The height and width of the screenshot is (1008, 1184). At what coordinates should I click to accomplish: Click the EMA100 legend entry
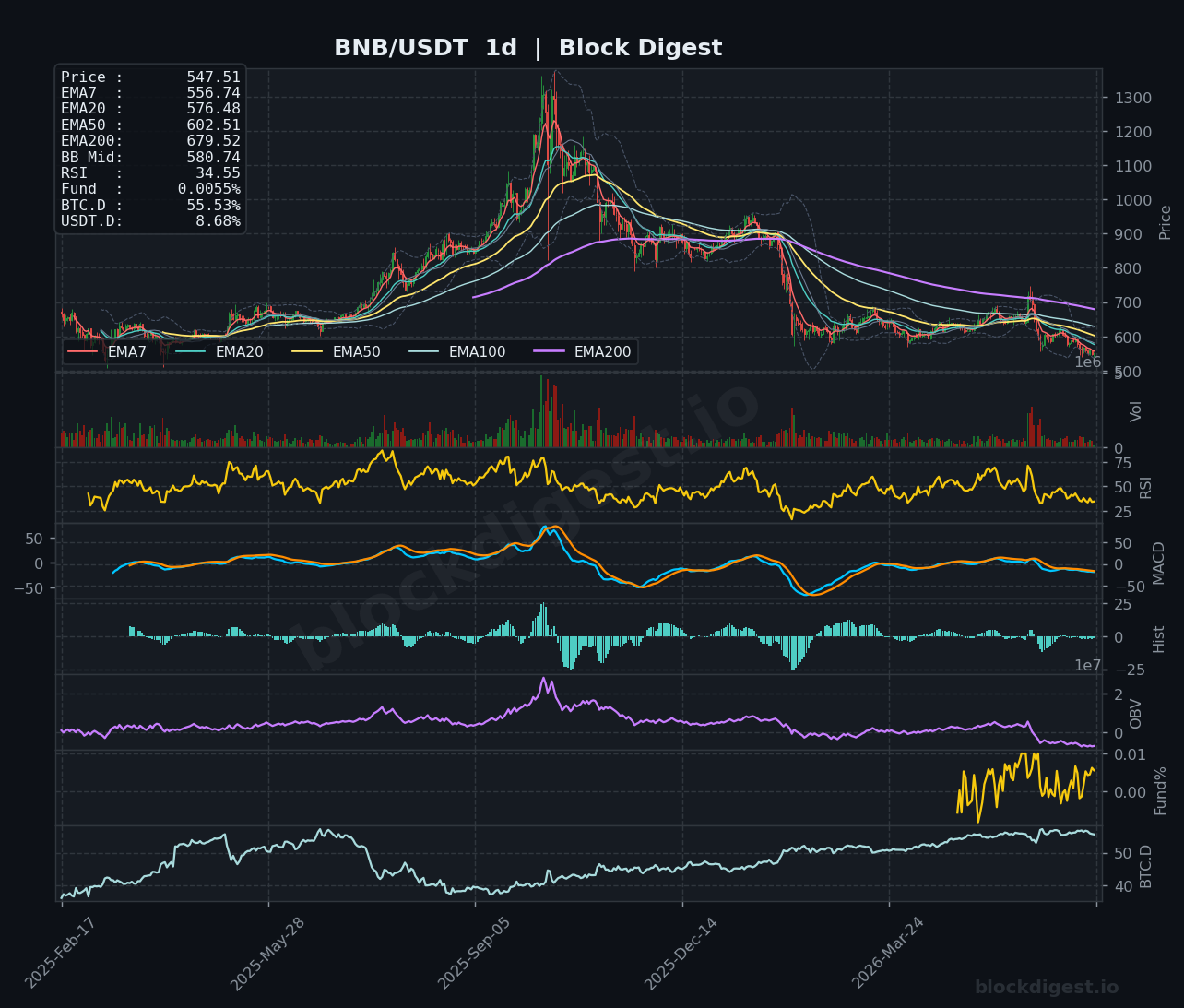tap(456, 351)
